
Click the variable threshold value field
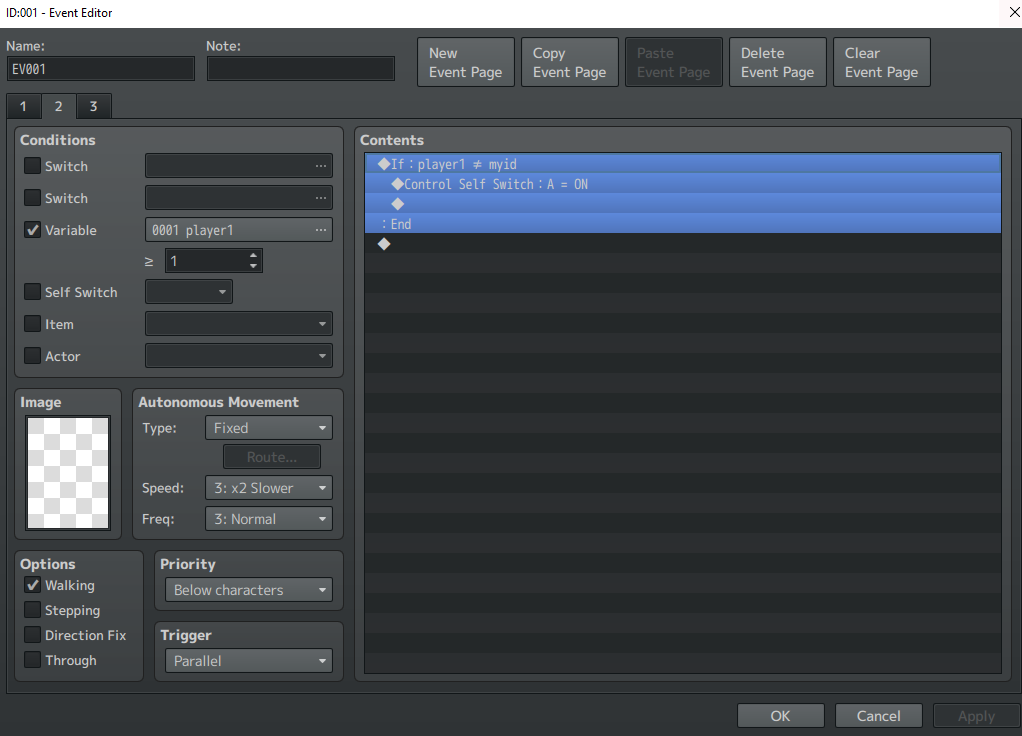[206, 261]
